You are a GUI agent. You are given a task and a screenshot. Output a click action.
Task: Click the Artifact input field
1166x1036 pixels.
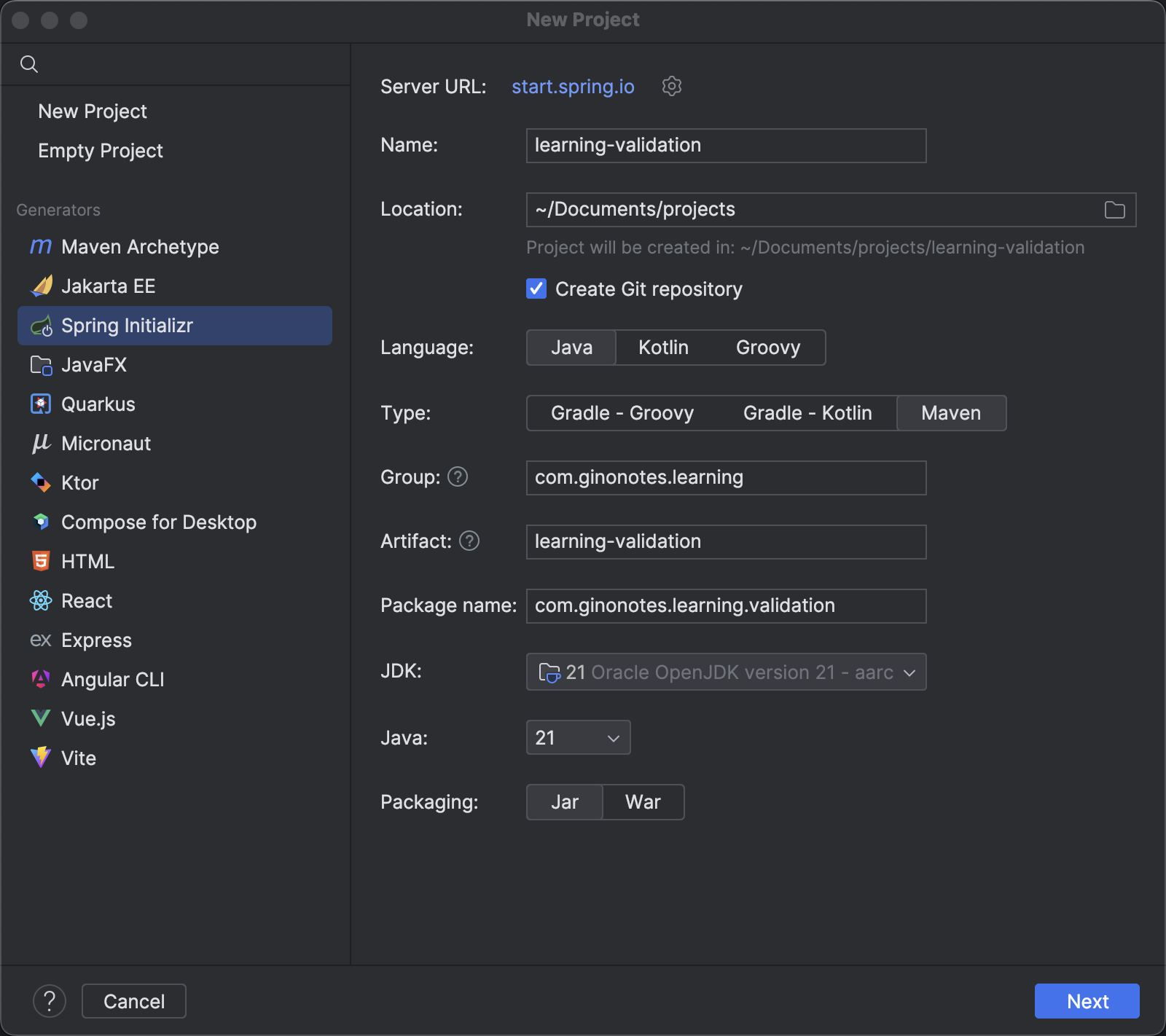(727, 542)
